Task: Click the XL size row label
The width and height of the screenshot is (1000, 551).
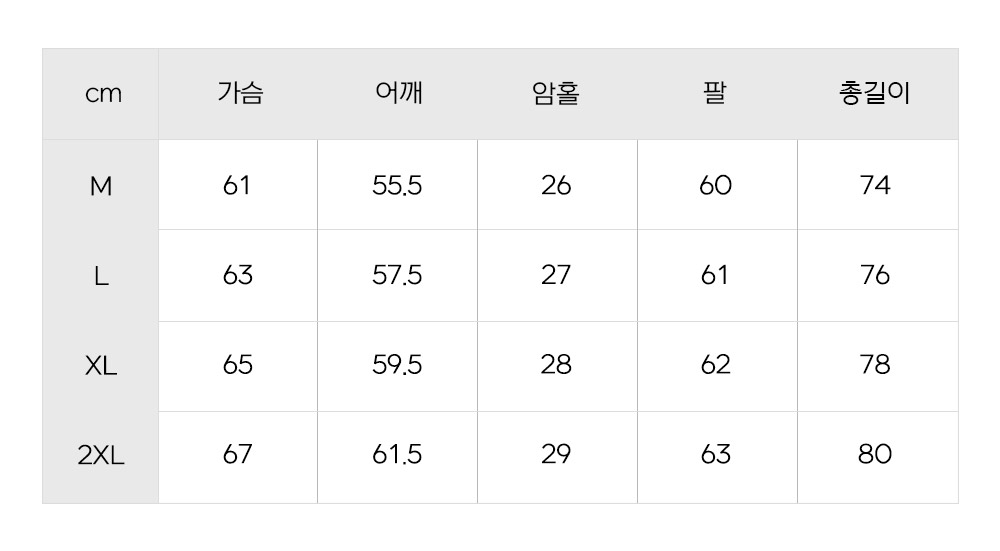Action: click(x=101, y=365)
